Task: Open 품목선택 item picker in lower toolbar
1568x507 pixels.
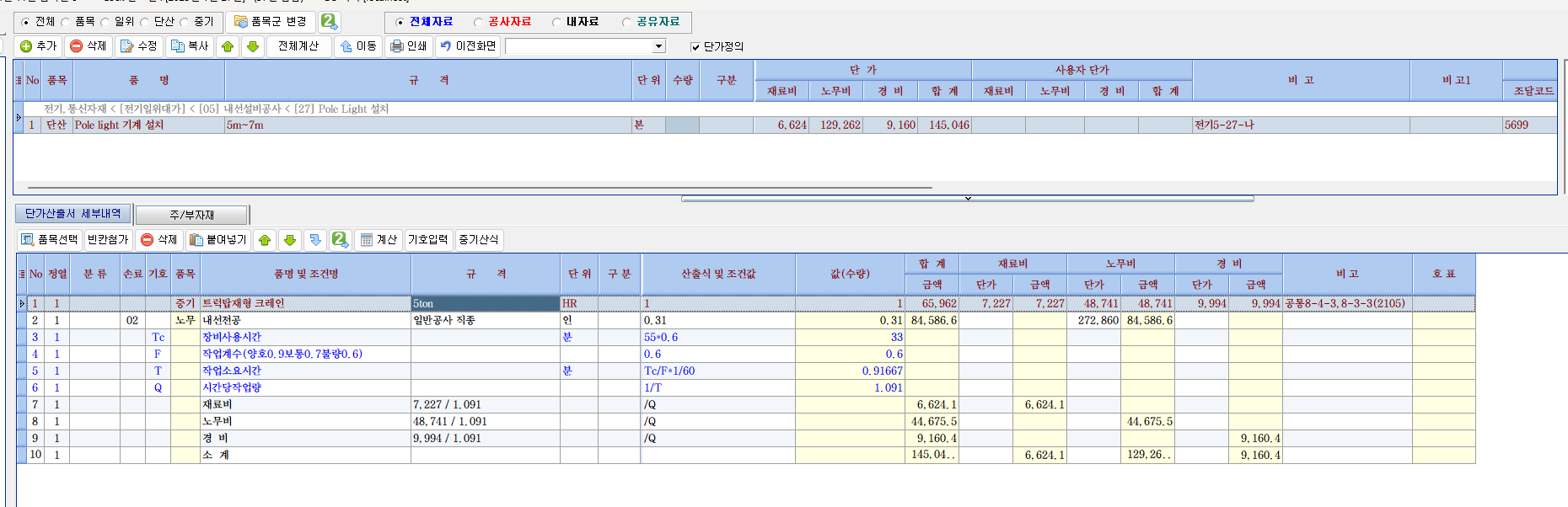Action: 50,240
